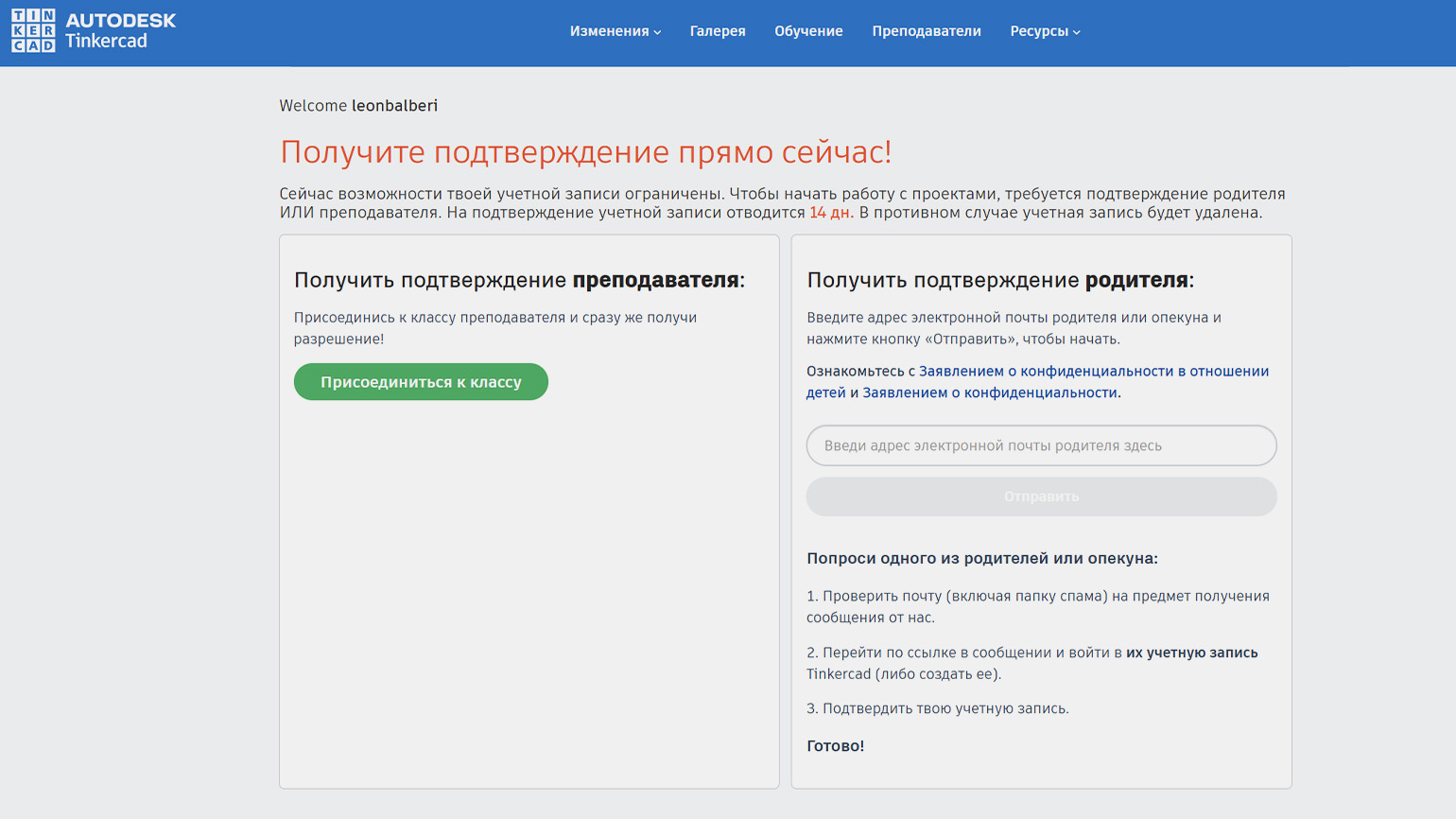
Task: Click the Получить подтверждение родителя heading
Action: pyautogui.click(x=999, y=280)
